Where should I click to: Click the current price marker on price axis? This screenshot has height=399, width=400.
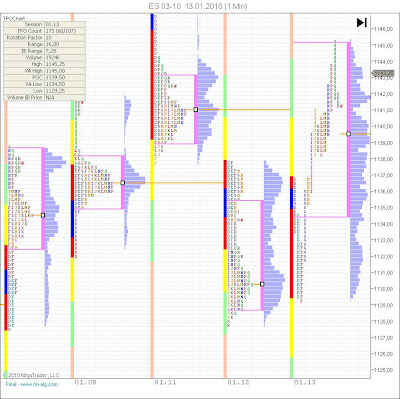(383, 73)
